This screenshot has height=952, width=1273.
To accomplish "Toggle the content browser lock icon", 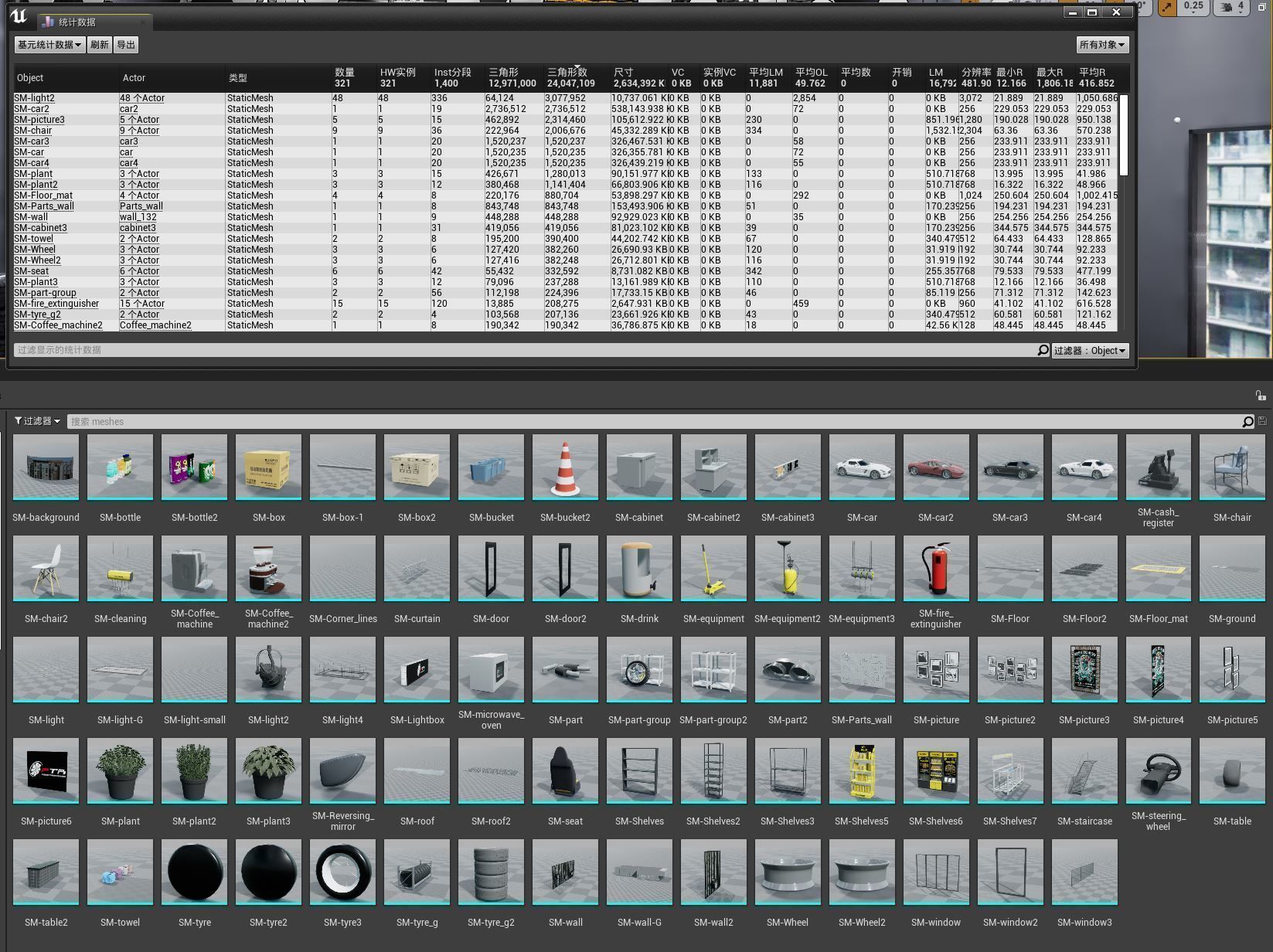I will pyautogui.click(x=1261, y=395).
